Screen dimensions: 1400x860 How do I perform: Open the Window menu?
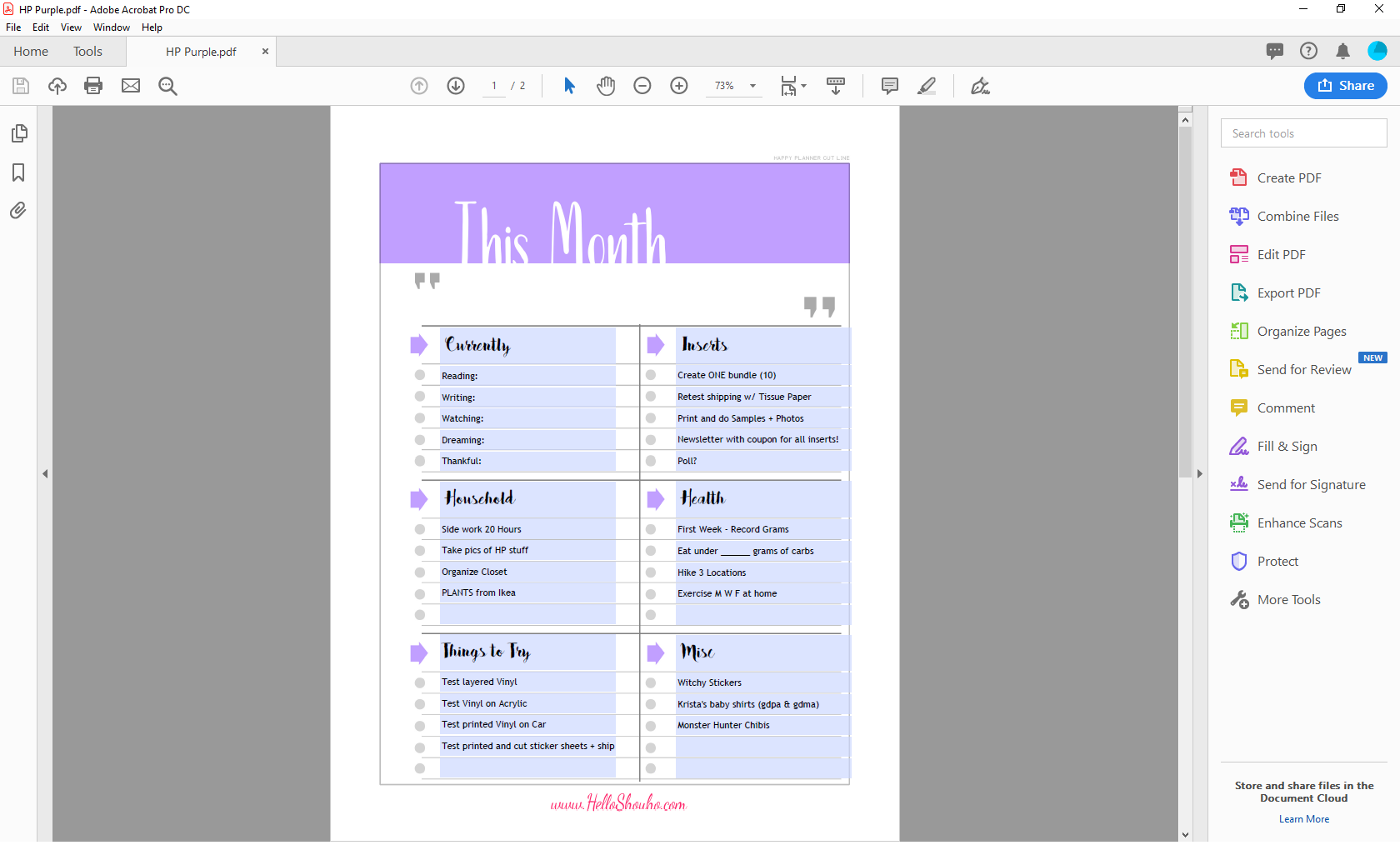pos(112,27)
